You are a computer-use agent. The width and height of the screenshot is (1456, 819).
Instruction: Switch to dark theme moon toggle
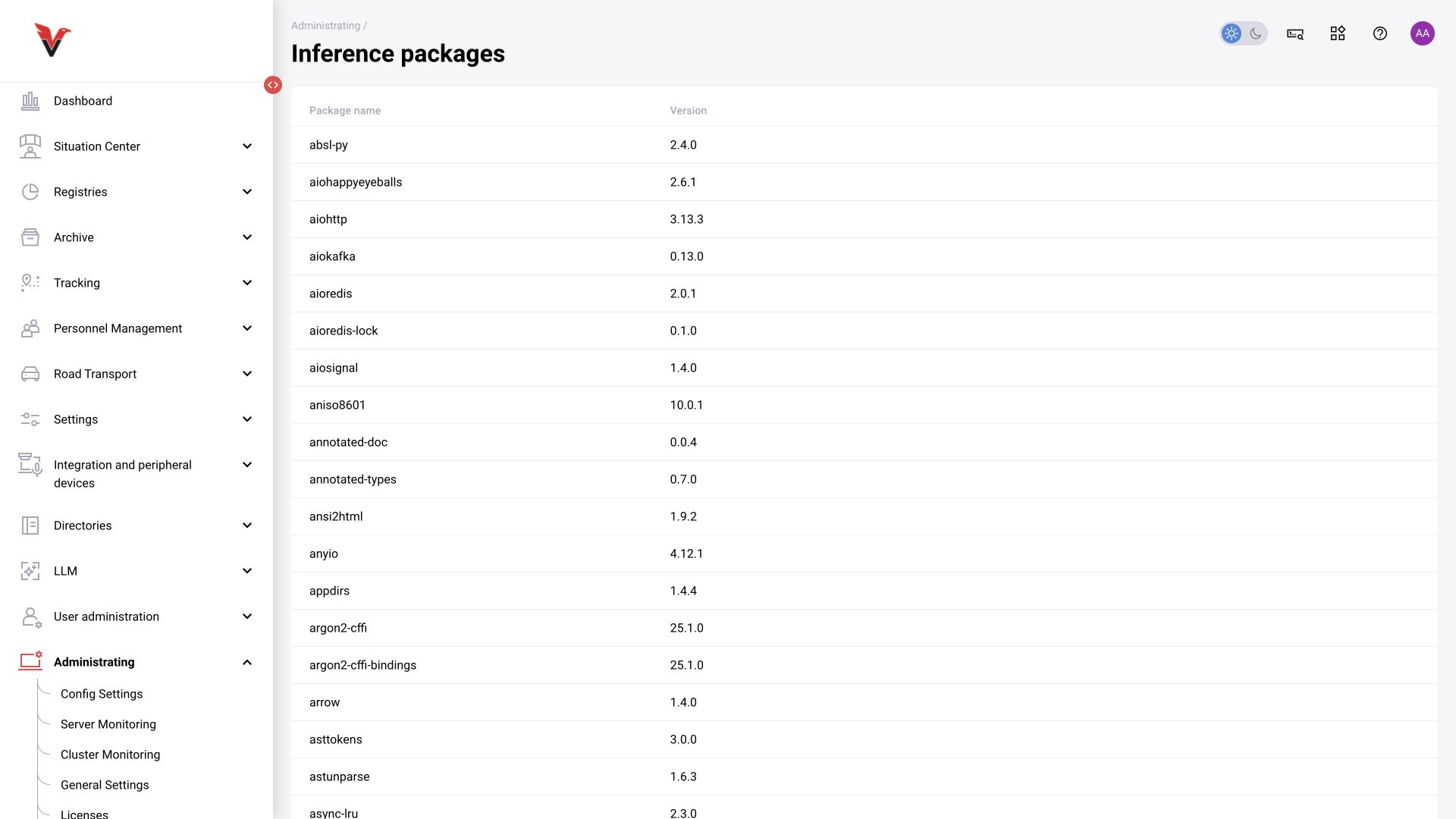[1256, 33]
